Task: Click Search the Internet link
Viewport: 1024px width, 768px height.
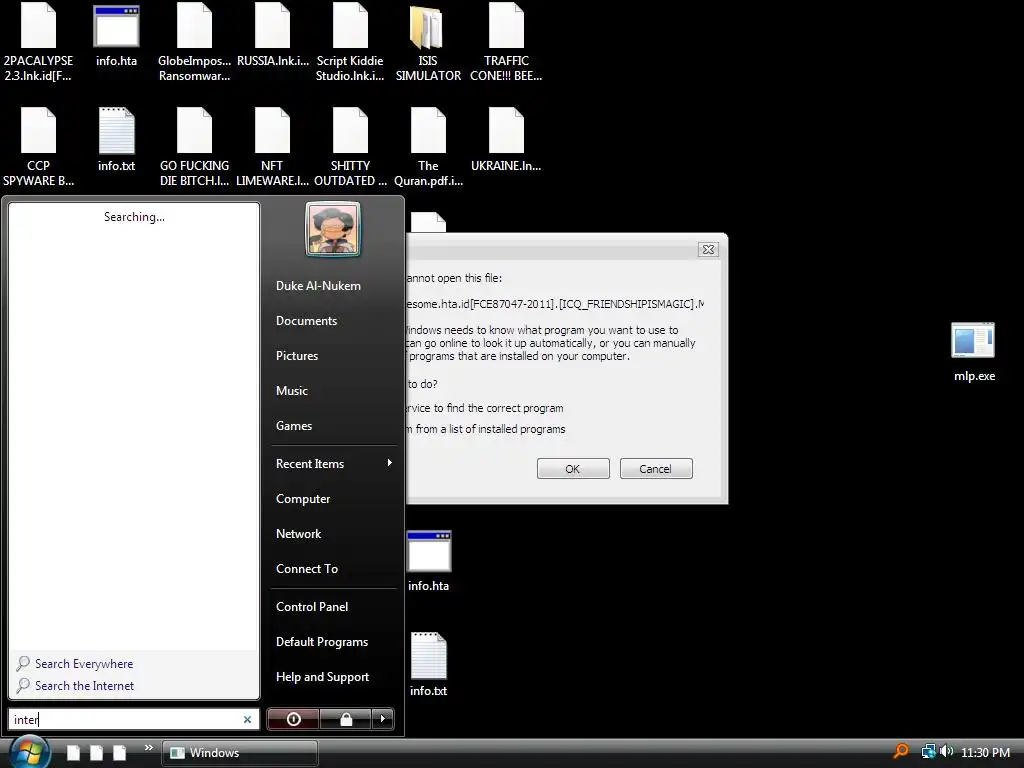Action: 84,686
